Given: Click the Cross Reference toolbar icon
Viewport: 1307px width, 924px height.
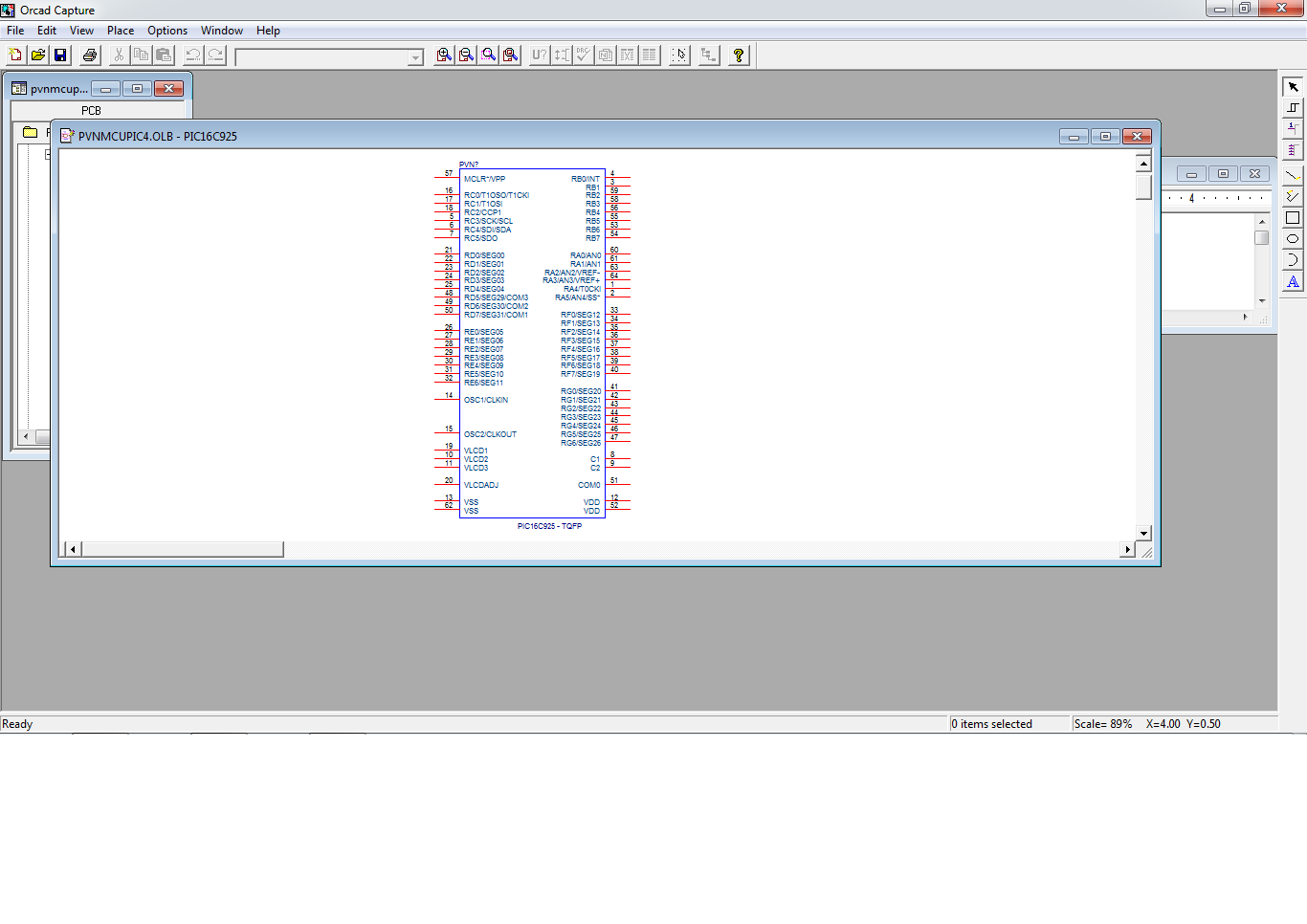Looking at the screenshot, I should [x=628, y=55].
